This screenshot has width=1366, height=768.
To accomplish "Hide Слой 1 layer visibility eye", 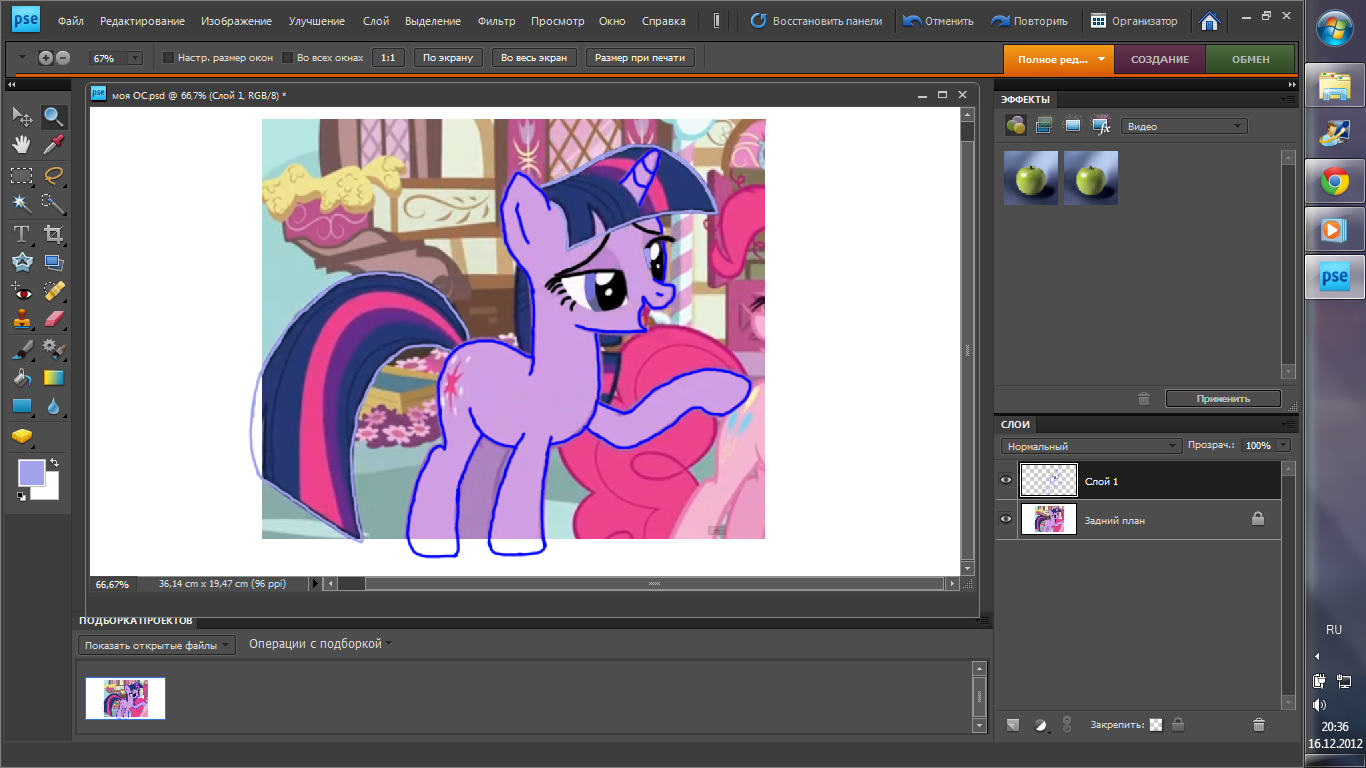I will (x=1006, y=481).
